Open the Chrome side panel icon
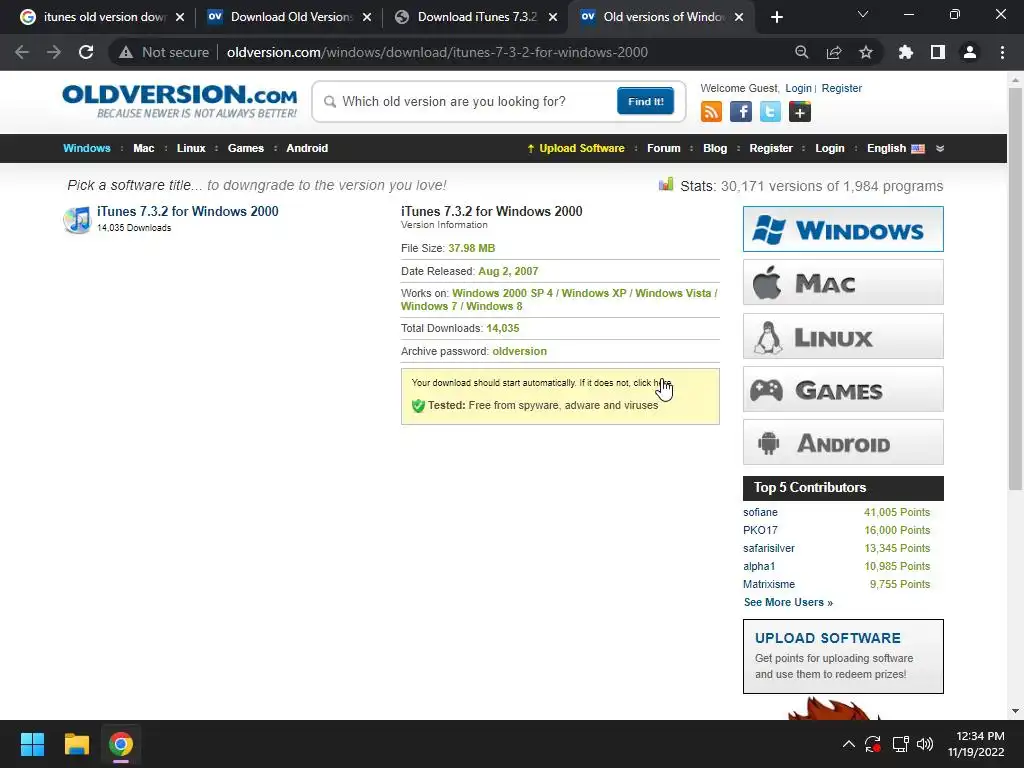The height and width of the screenshot is (768, 1024). (938, 52)
